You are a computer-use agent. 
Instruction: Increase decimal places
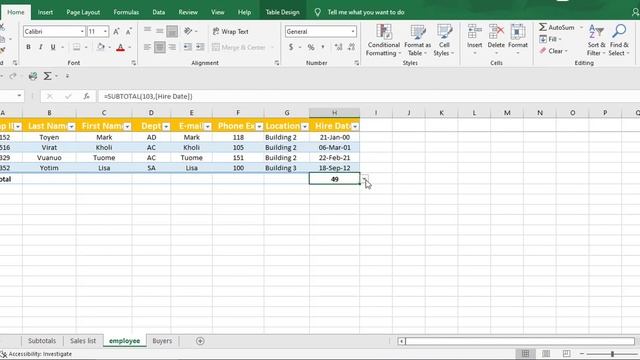point(338,47)
